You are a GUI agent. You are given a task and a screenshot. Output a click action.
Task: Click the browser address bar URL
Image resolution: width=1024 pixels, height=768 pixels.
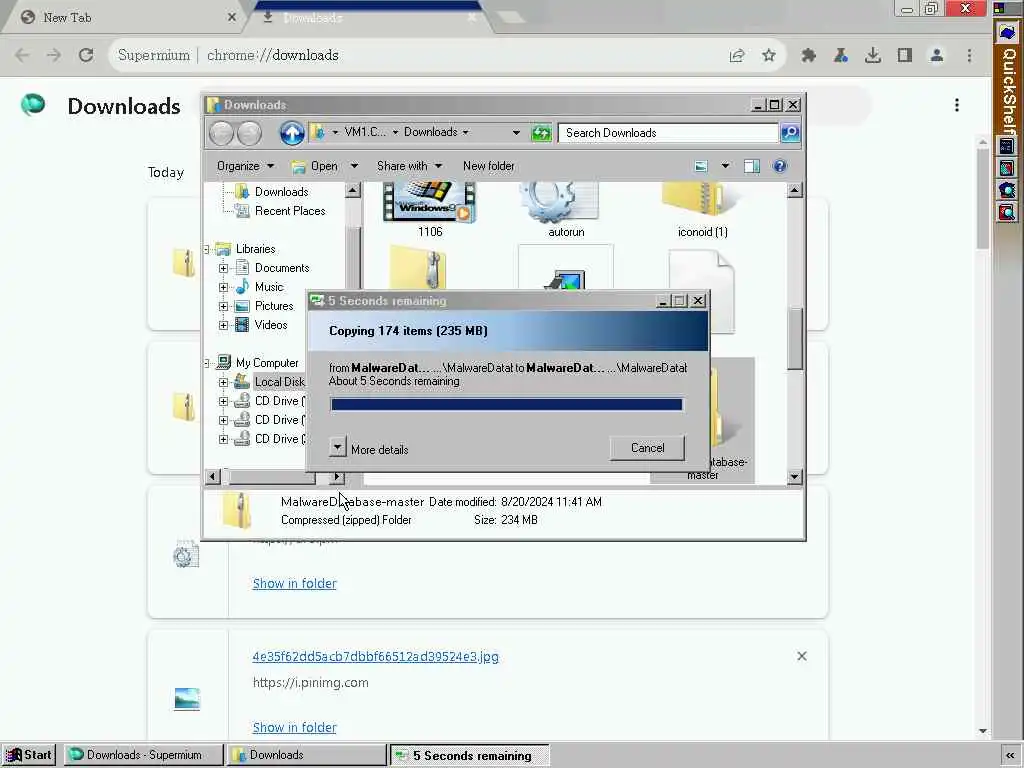[x=273, y=56]
